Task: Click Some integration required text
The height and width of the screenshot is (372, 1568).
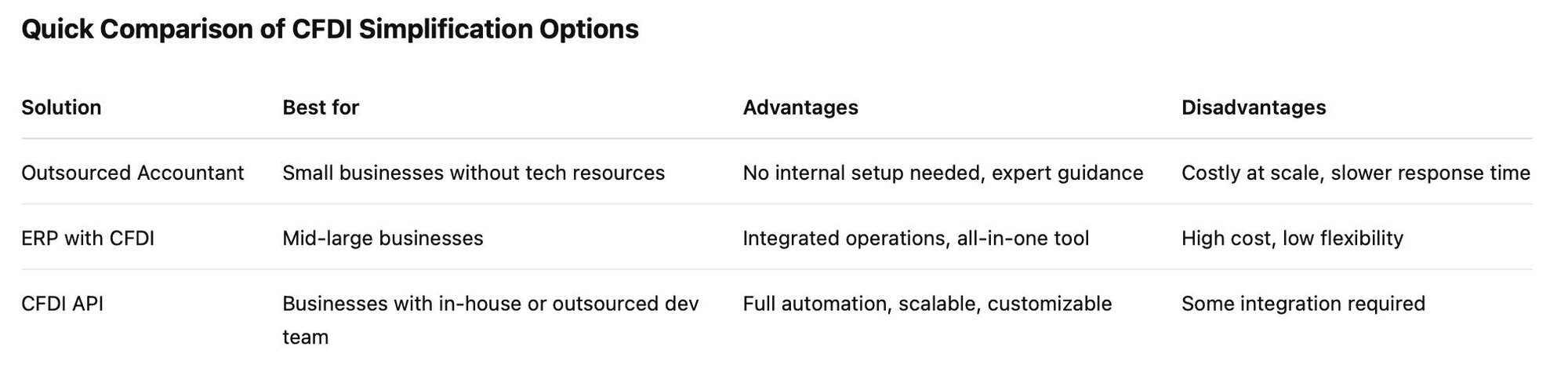Action: coord(1303,304)
